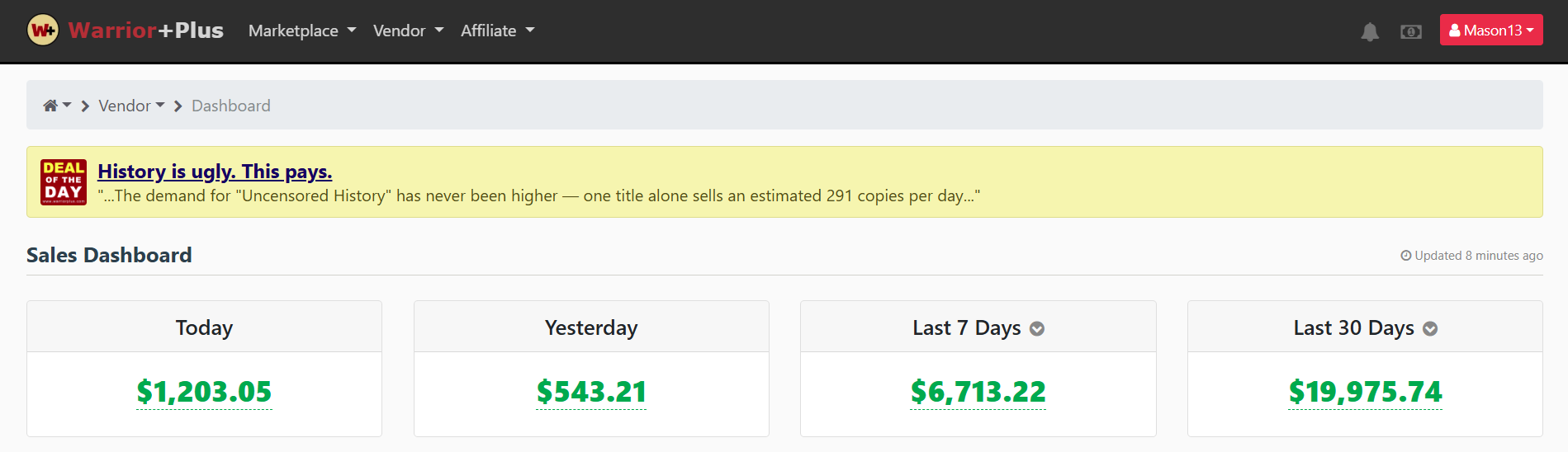Click the clock icon beside Updated text

(1405, 256)
